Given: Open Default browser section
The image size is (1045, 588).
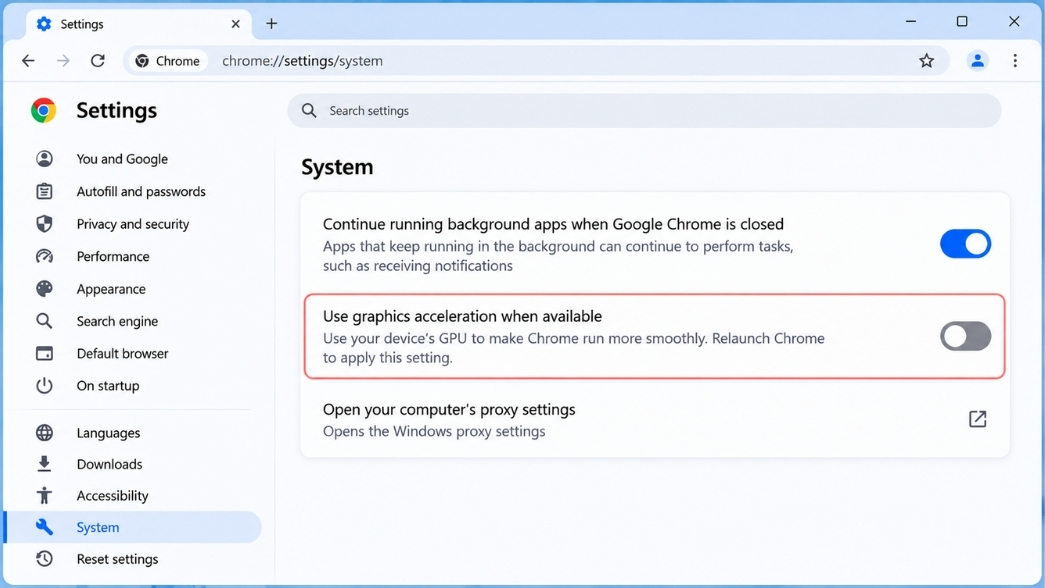Looking at the screenshot, I should 122,353.
